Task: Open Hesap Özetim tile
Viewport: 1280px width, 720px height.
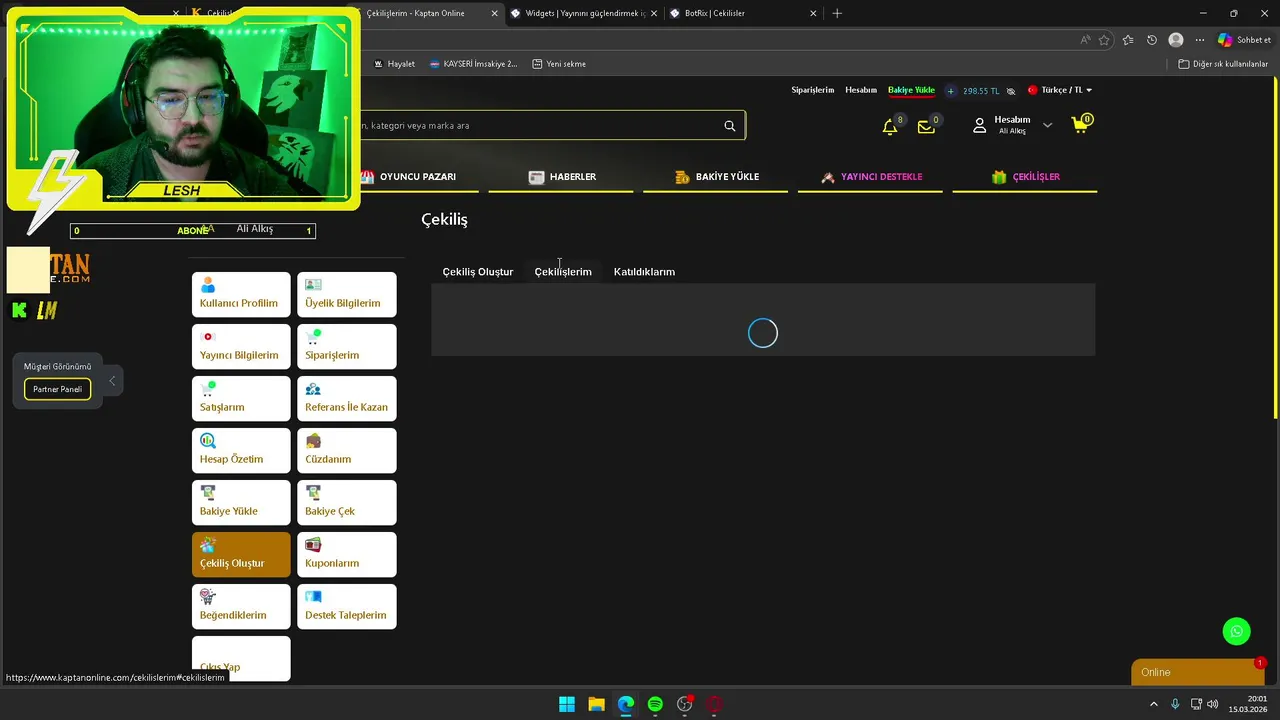Action: click(x=241, y=451)
